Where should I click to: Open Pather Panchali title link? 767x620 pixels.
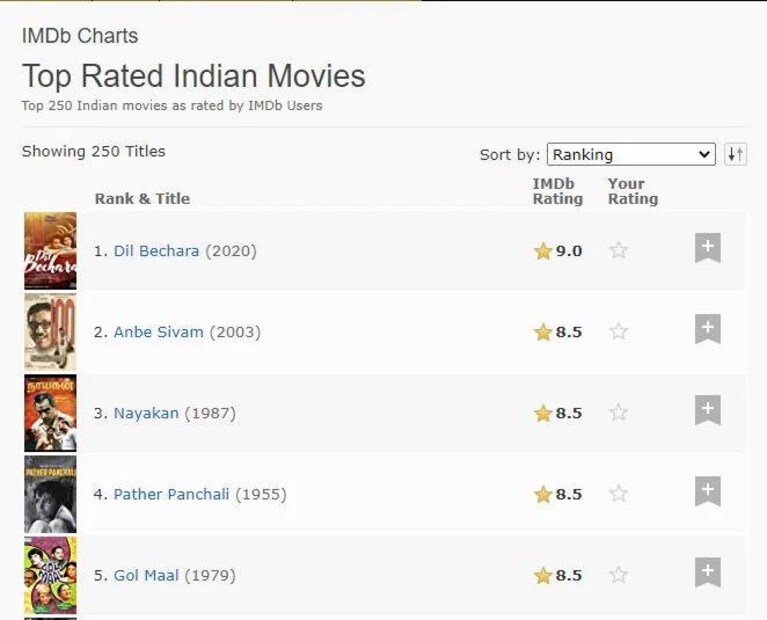click(x=171, y=494)
